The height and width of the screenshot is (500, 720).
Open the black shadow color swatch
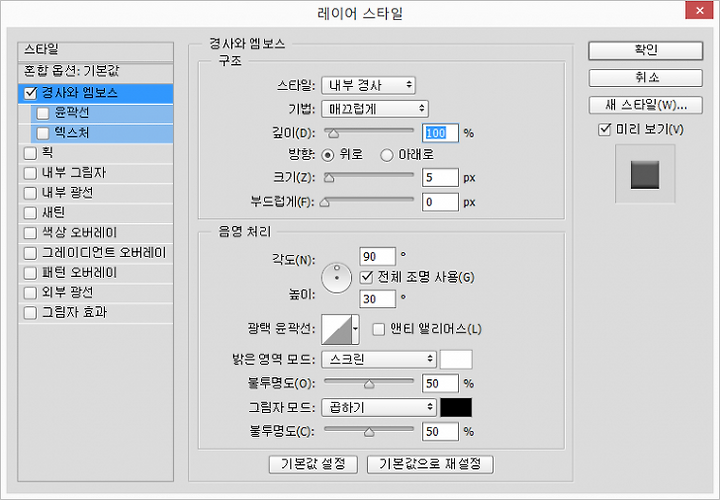tap(456, 407)
